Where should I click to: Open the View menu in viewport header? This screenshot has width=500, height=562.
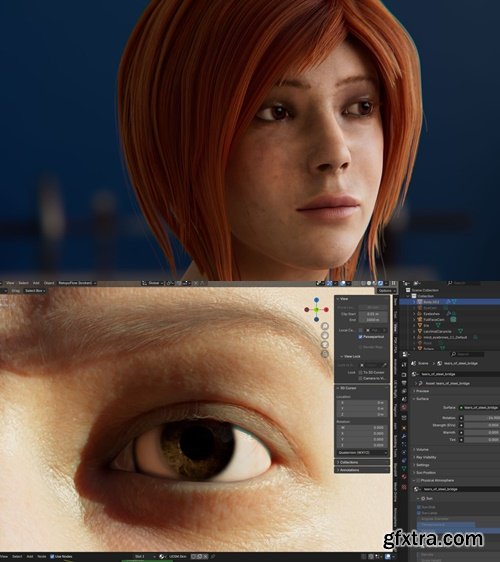point(10,283)
